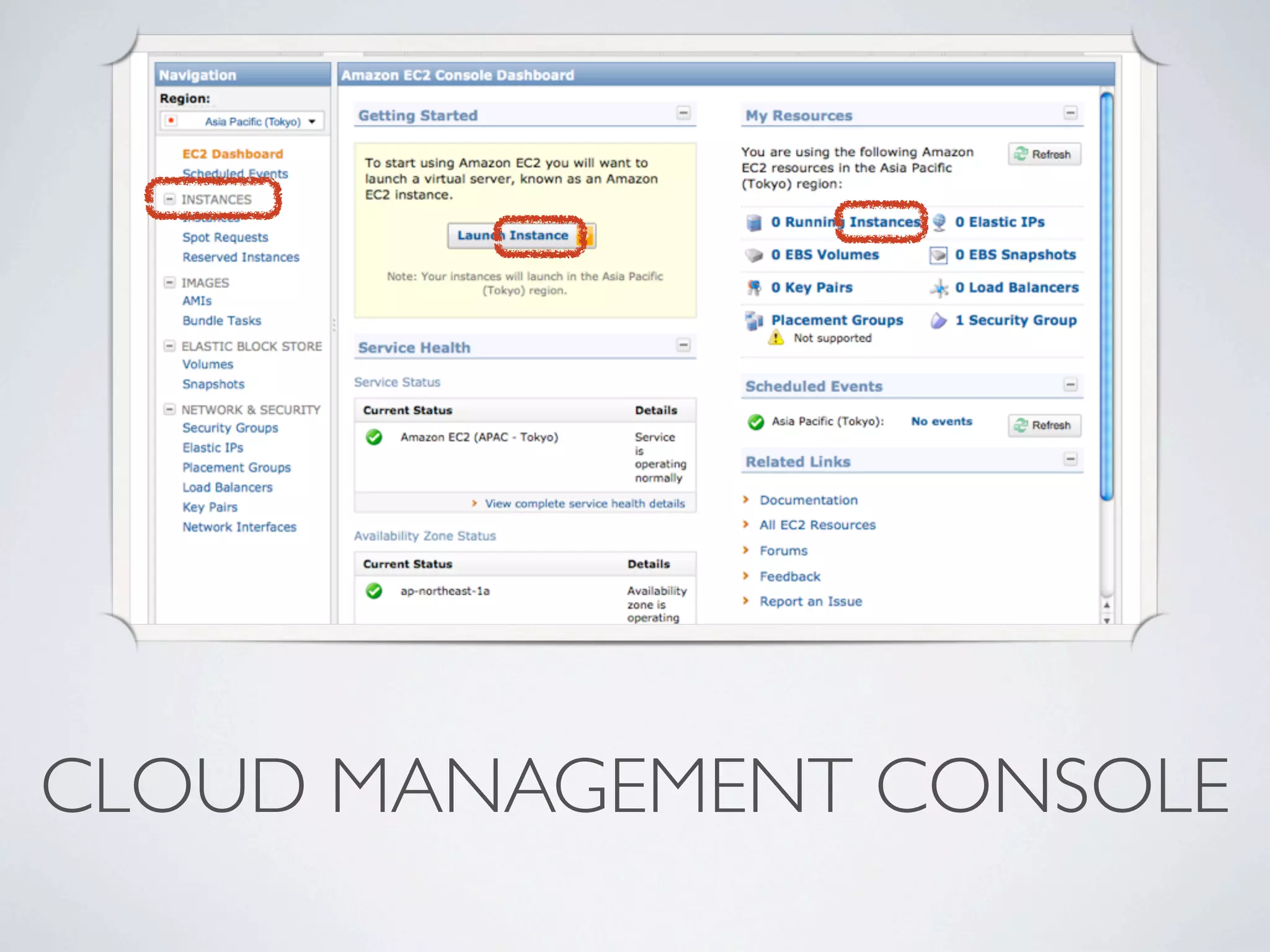Image resolution: width=1270 pixels, height=952 pixels.
Task: Click the dashboard vertical scrollbar thumb
Action: 1106,296
